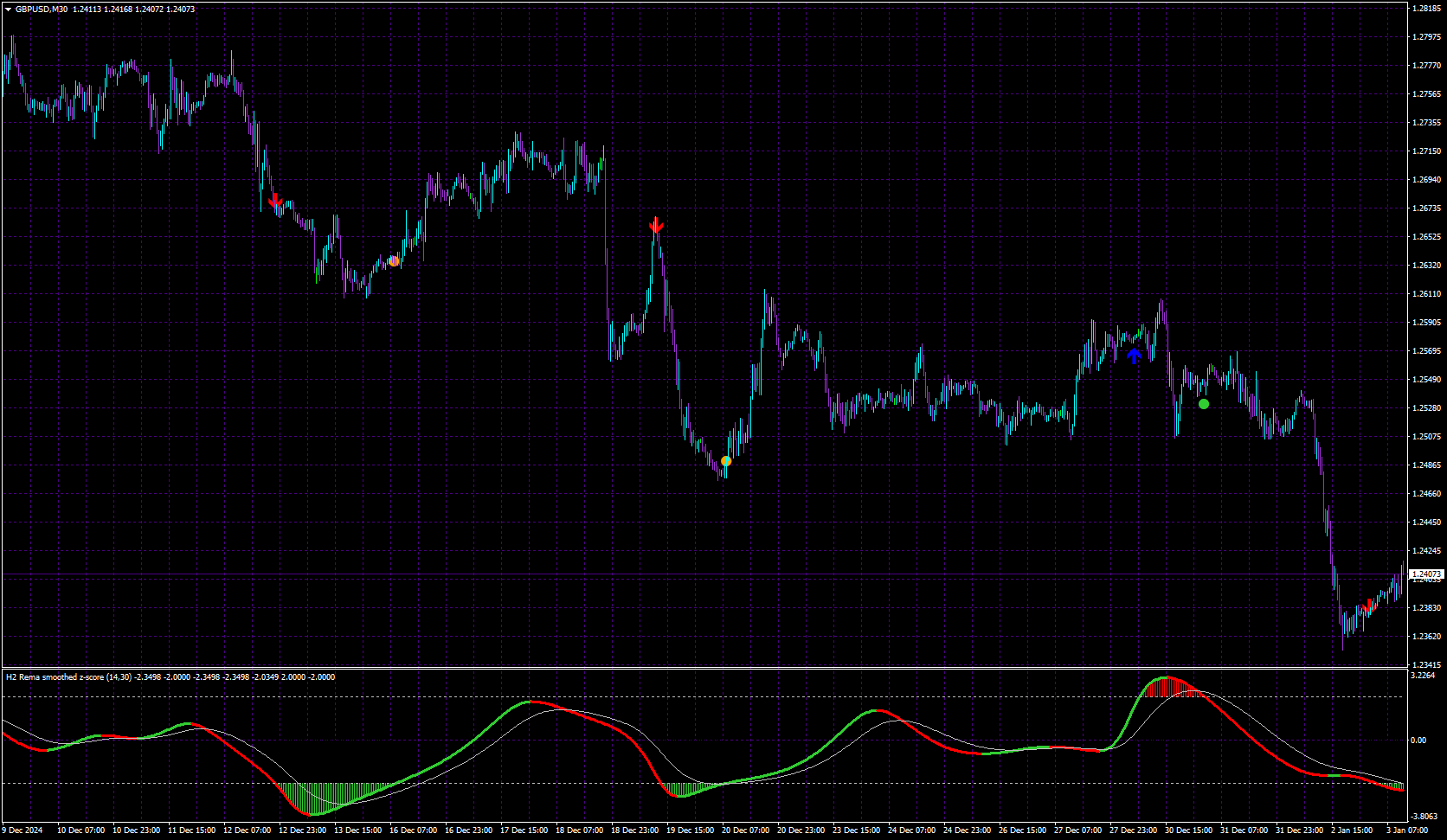
Task: Click the 1.26110 price label
Action: coord(1426,294)
